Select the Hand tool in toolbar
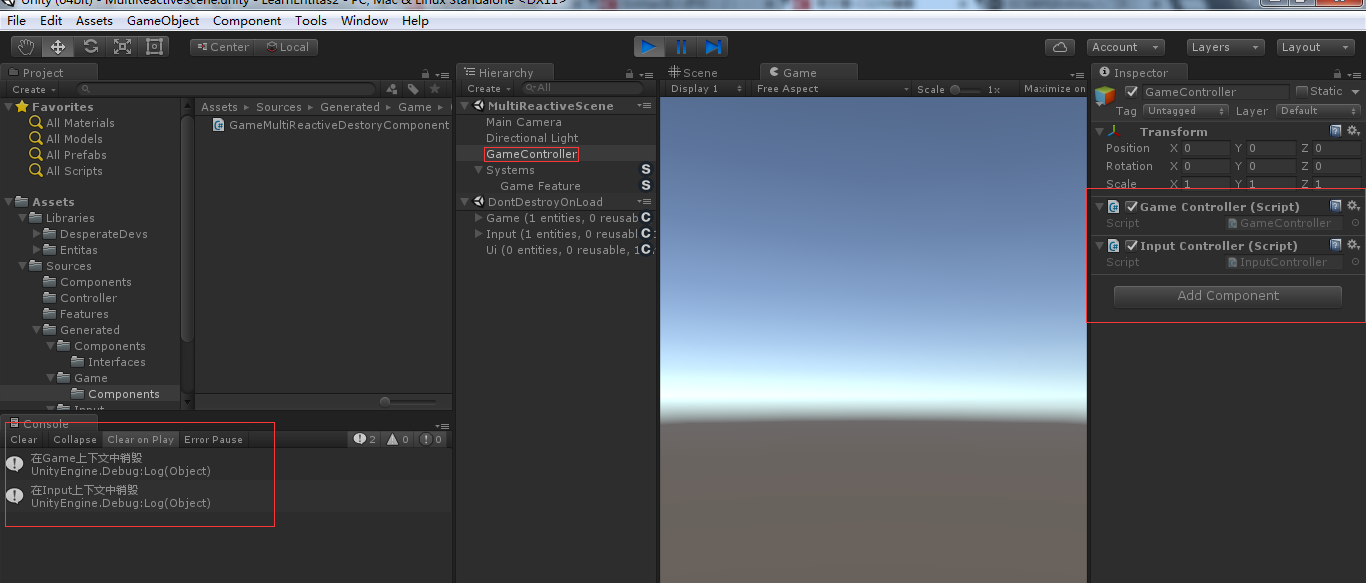Screen dimensions: 1366x583 [26, 46]
